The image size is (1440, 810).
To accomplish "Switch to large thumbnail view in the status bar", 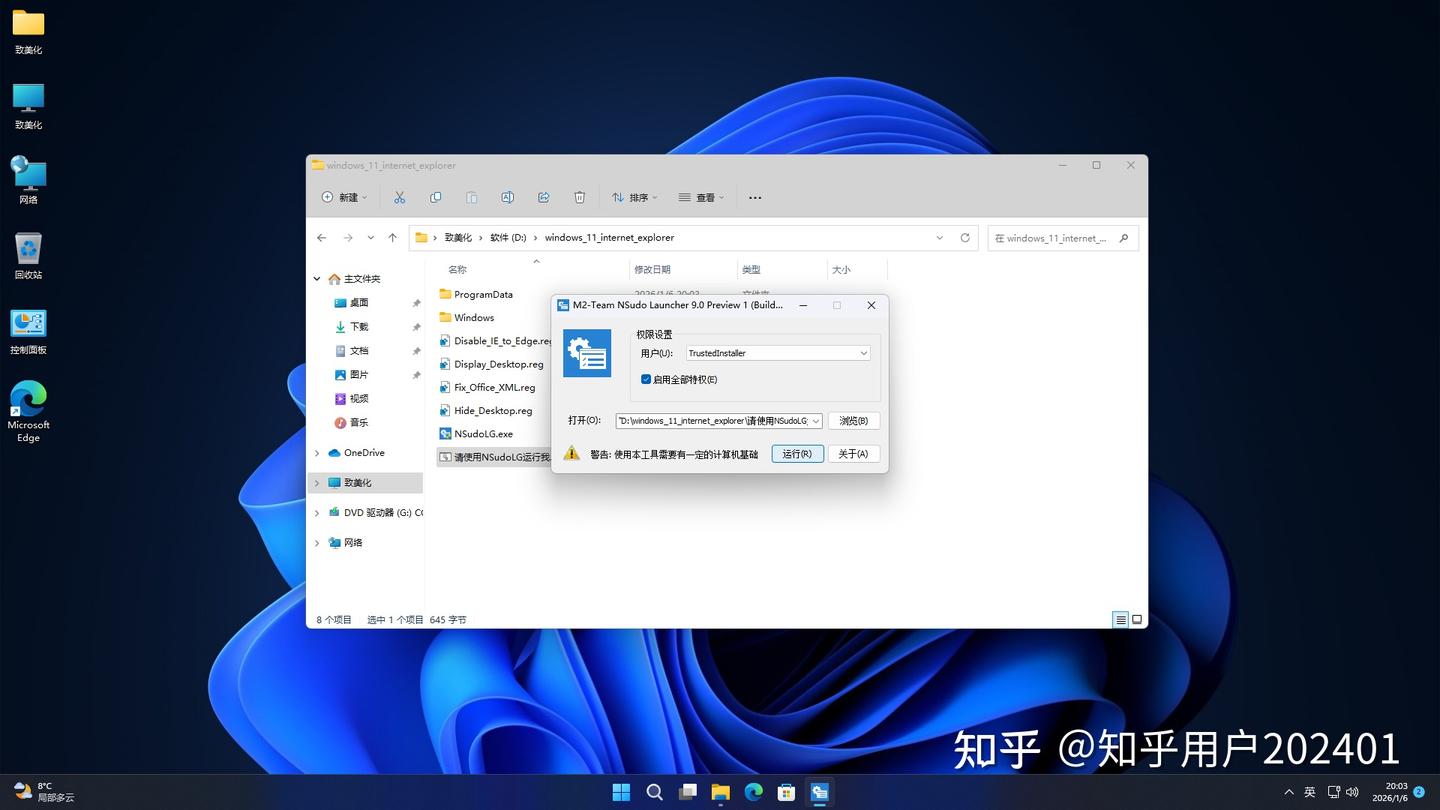I will [x=1136, y=619].
